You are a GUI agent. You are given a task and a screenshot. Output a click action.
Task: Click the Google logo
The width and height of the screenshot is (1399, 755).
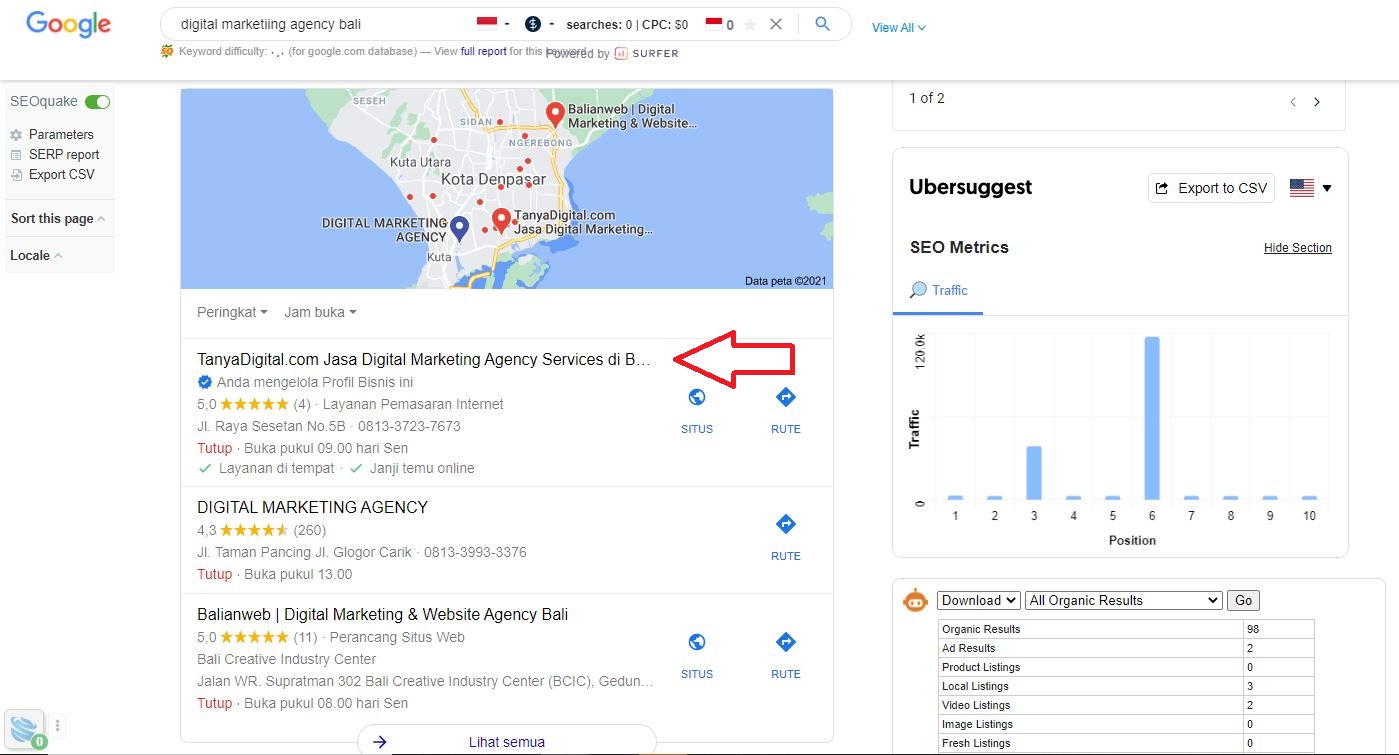coord(68,24)
